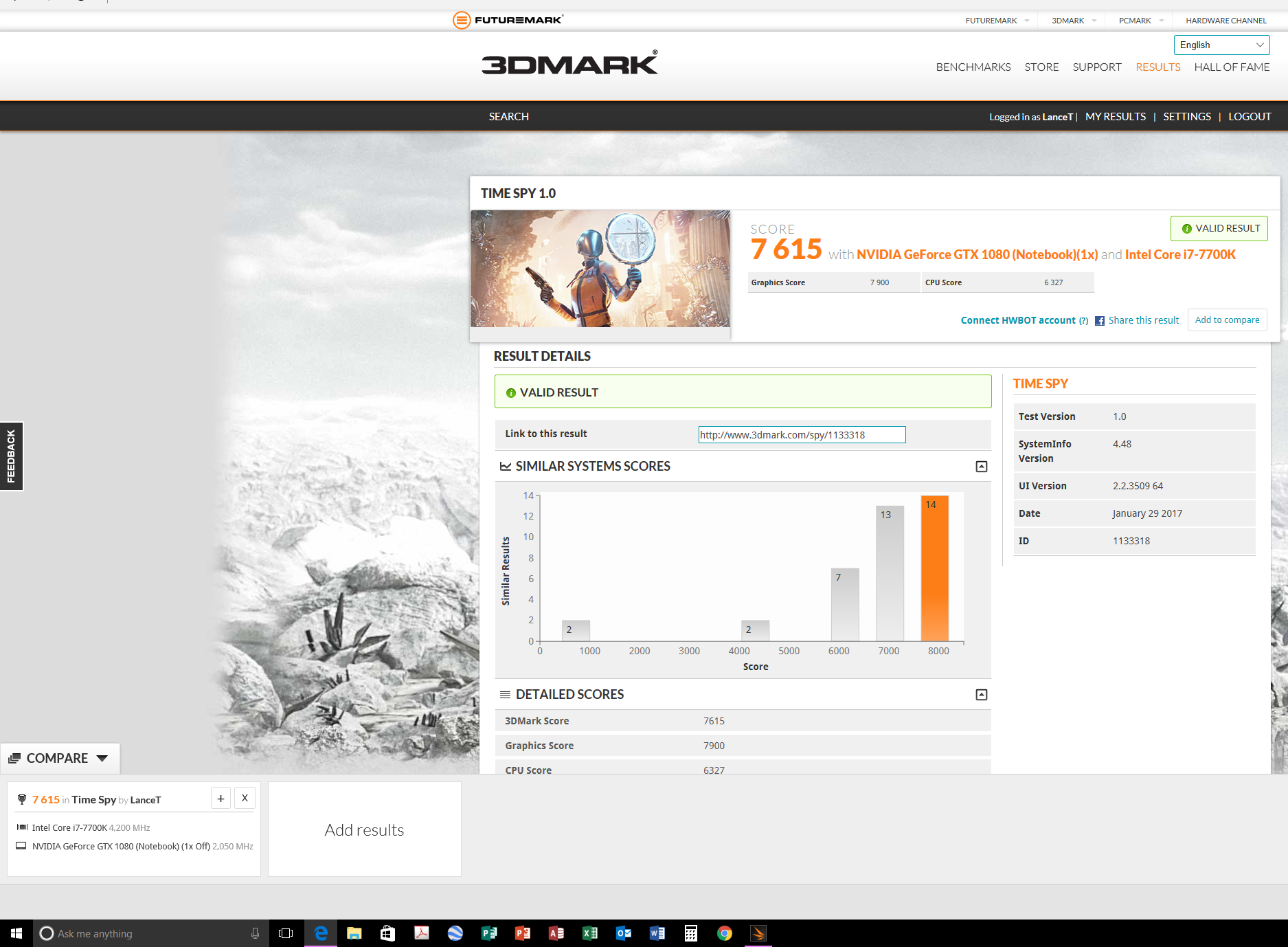1288x947 pixels.
Task: Expand the 3DMARK top menu
Action: [x=1074, y=21]
